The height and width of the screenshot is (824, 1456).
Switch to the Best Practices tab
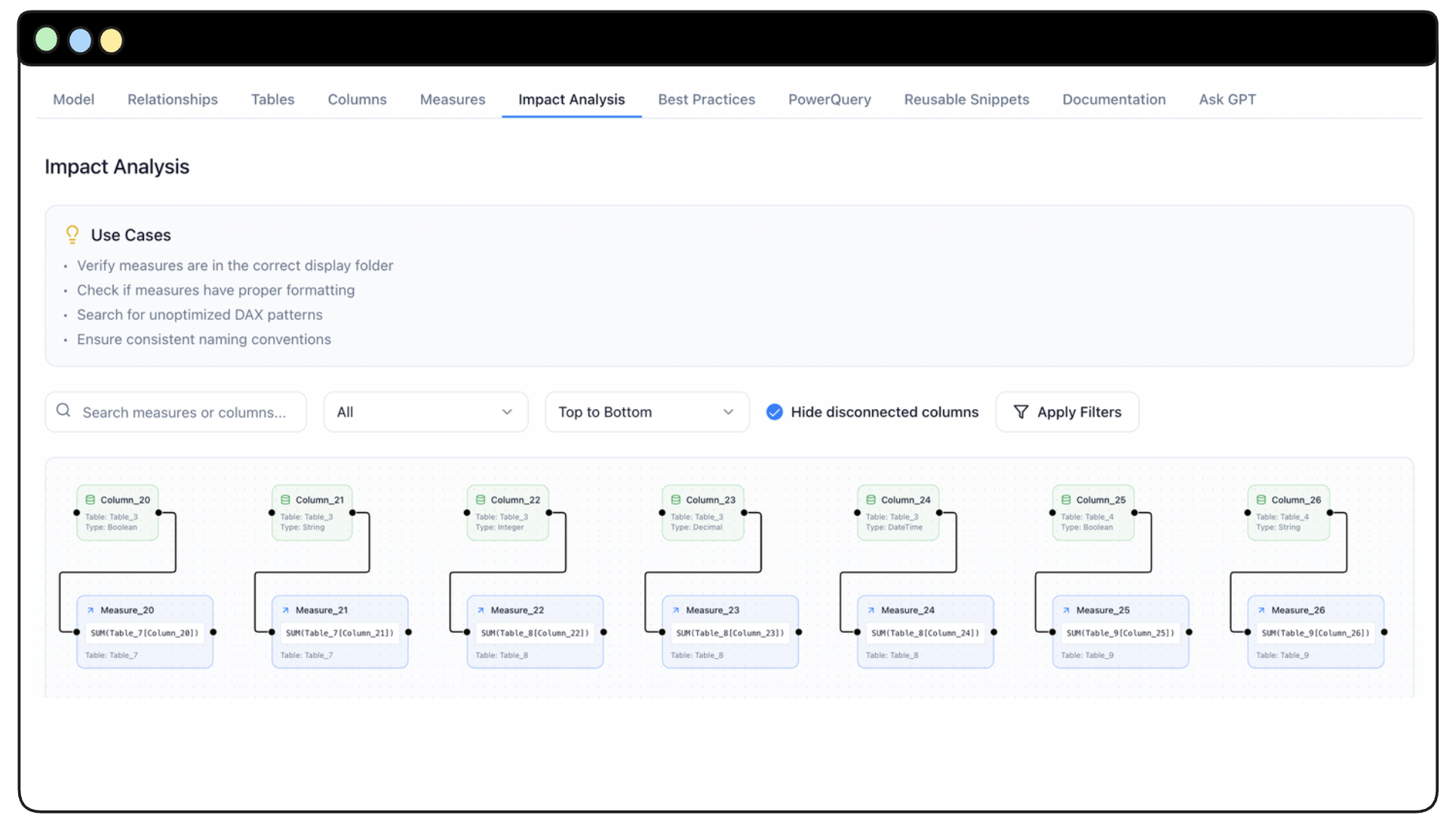[x=706, y=100]
